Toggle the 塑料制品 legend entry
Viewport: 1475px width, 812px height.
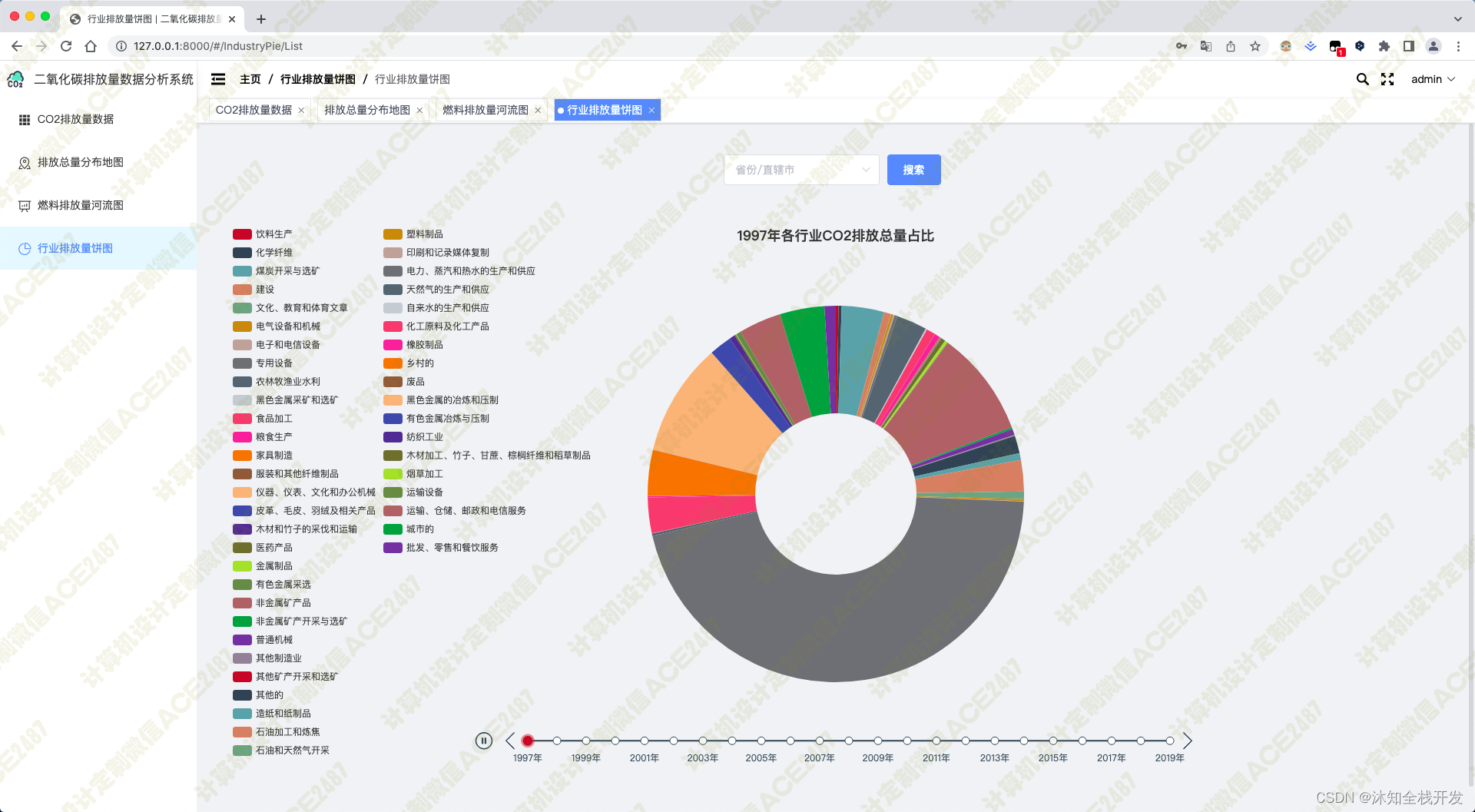tap(413, 234)
